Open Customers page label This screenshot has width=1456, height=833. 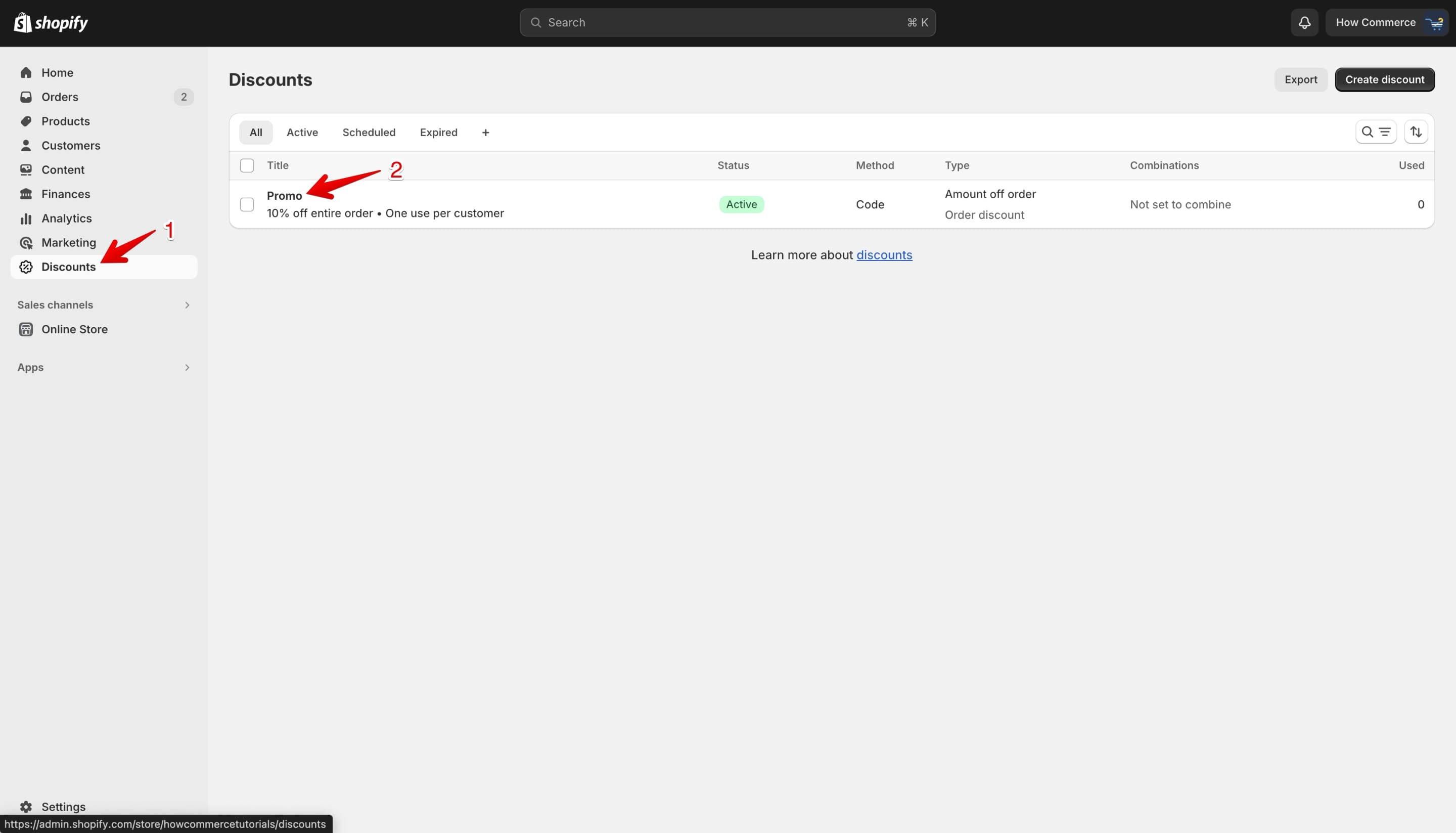tap(71, 145)
